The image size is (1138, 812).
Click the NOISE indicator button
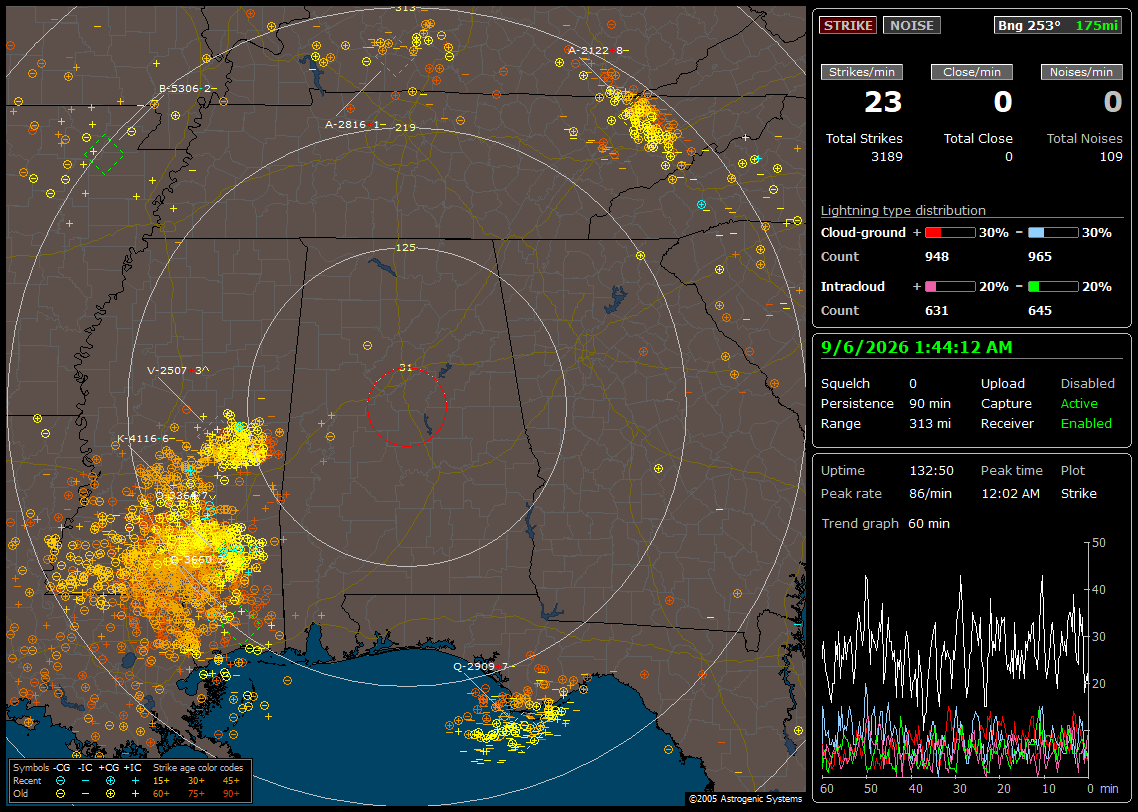pos(912,25)
